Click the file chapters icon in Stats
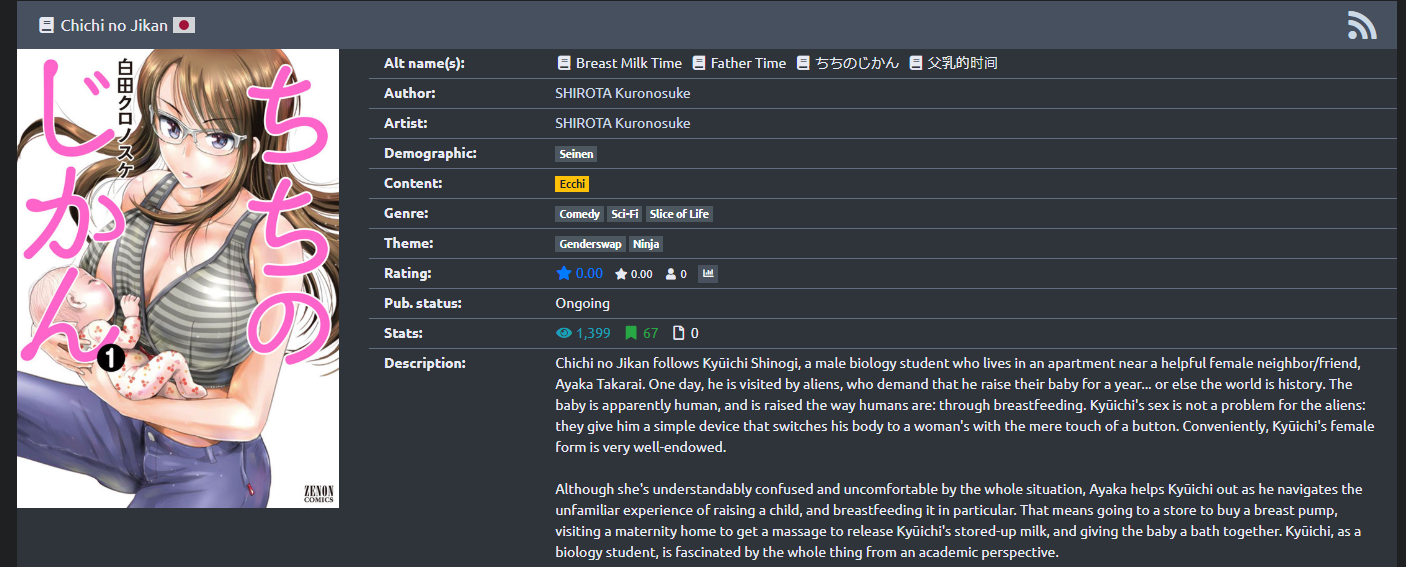The width and height of the screenshot is (1406, 567). pyautogui.click(x=679, y=333)
